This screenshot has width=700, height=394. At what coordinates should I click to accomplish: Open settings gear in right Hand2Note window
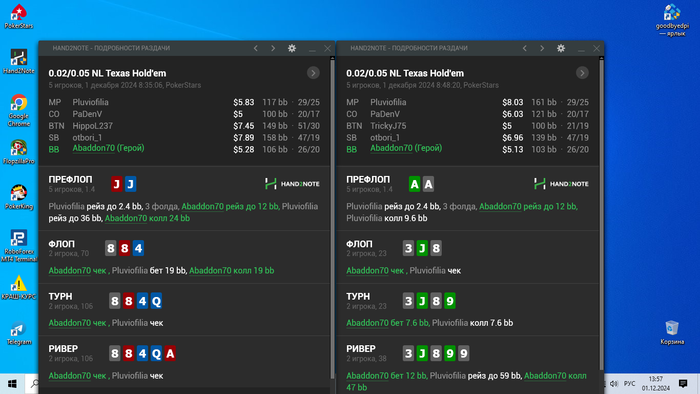click(x=561, y=48)
